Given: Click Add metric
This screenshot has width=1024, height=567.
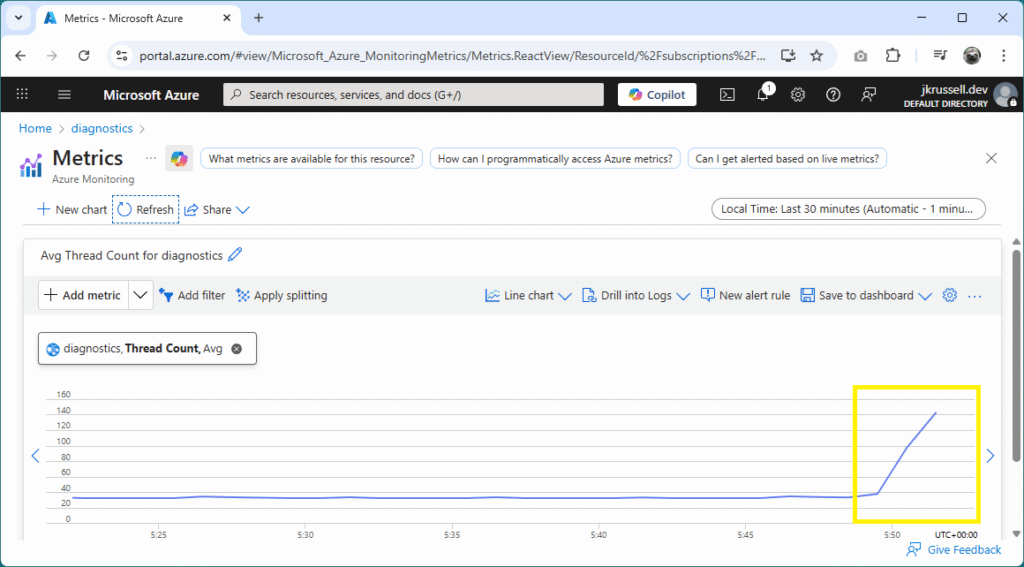Looking at the screenshot, I should tap(83, 295).
